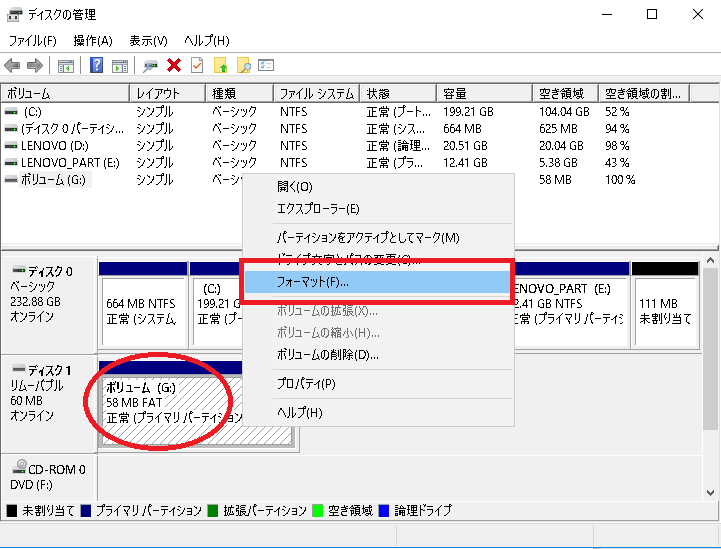Click the black 未割り当て legend swatch
This screenshot has height=549, width=721.
(12, 510)
